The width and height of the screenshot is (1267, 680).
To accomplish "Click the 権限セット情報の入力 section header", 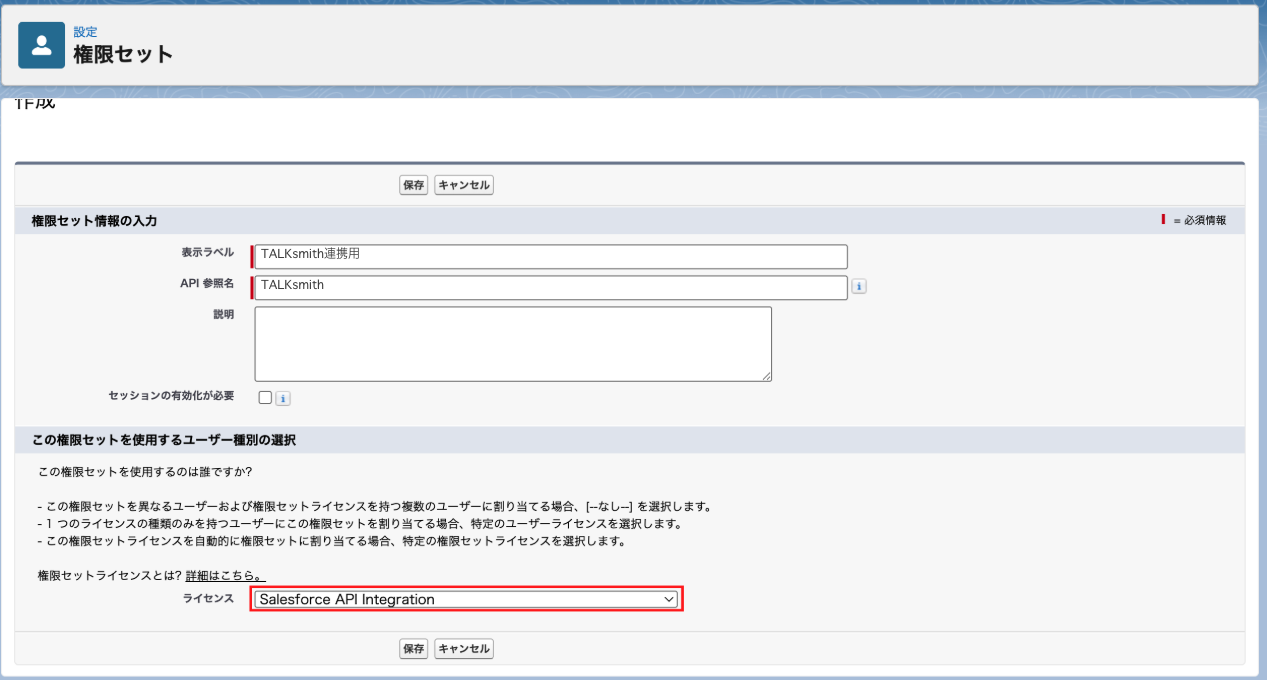I will point(94,220).
